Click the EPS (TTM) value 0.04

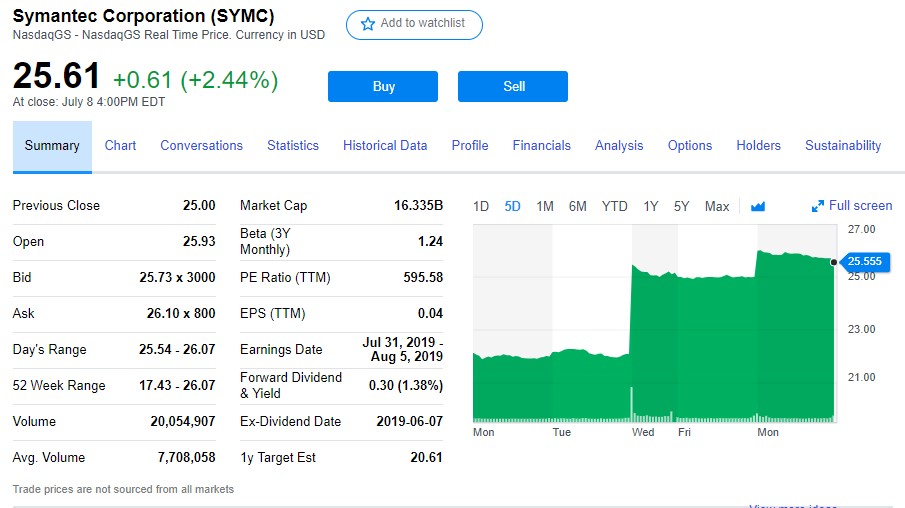tap(431, 313)
